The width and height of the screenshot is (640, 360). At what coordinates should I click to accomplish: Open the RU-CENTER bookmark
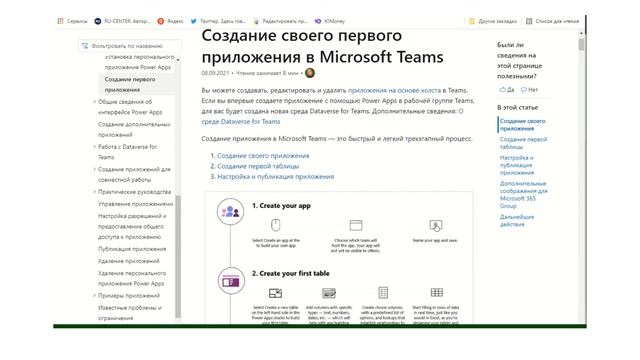coord(122,21)
